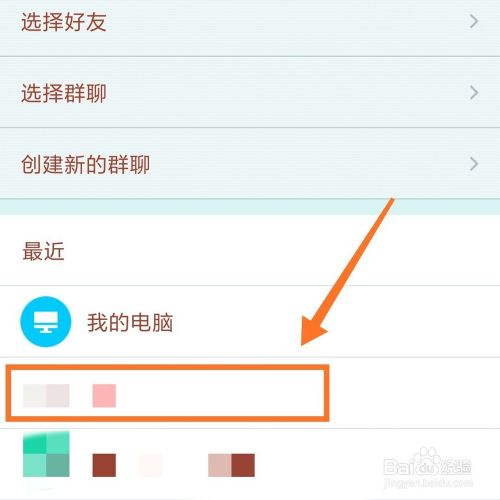Tap empty space right of 我的电脑

tap(333, 322)
